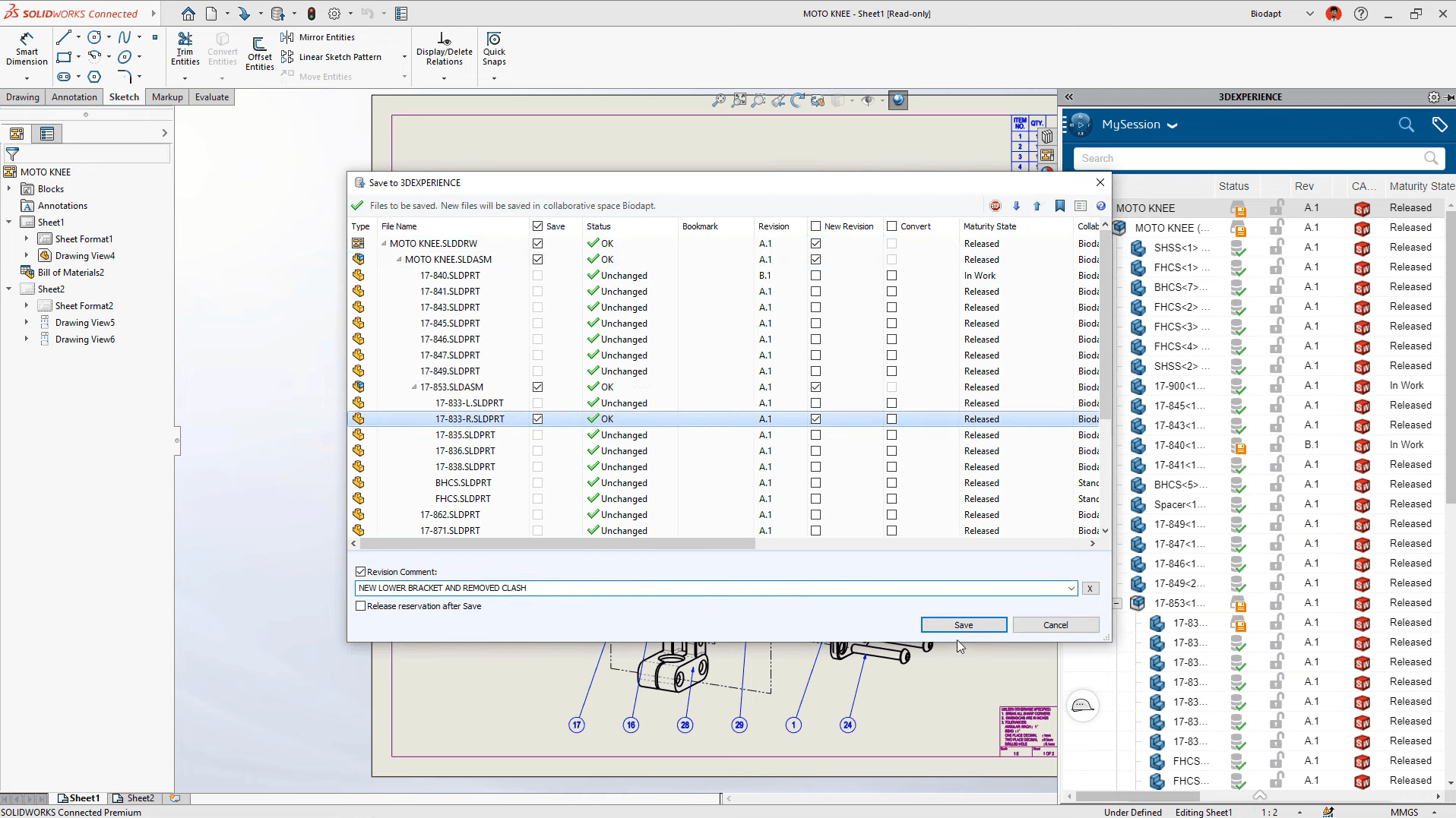This screenshot has width=1456, height=818.
Task: Open Display/Delete Relations tool
Action: (x=445, y=49)
